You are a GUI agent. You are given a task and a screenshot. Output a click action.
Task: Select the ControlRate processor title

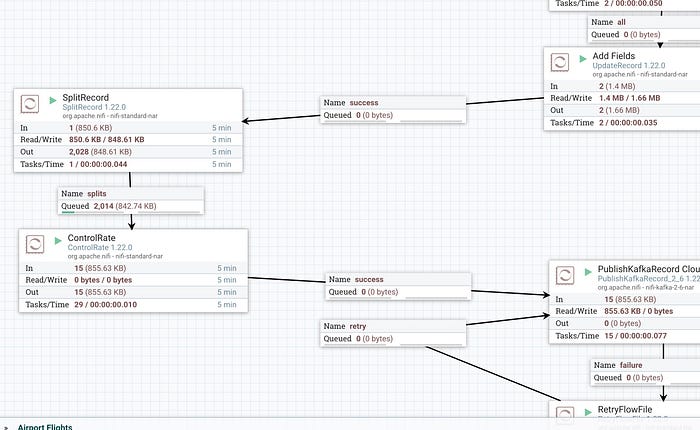[92, 238]
